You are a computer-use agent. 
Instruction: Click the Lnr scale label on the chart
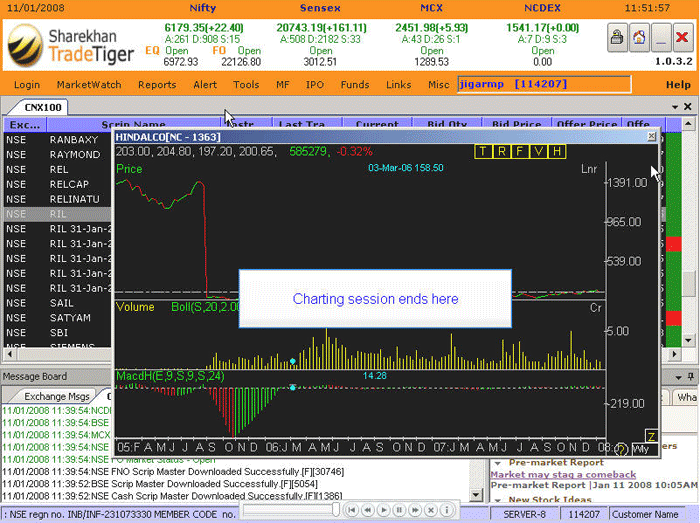[x=589, y=169]
